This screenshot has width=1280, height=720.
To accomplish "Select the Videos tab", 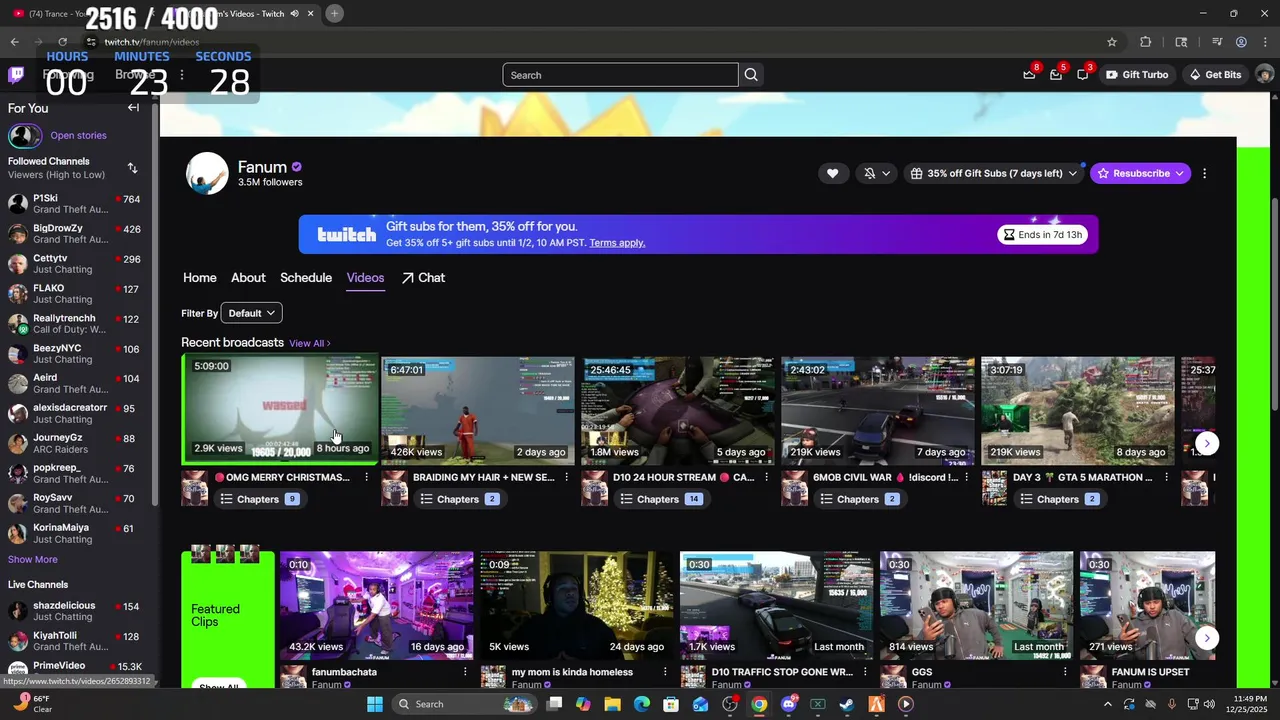I will click(x=365, y=278).
